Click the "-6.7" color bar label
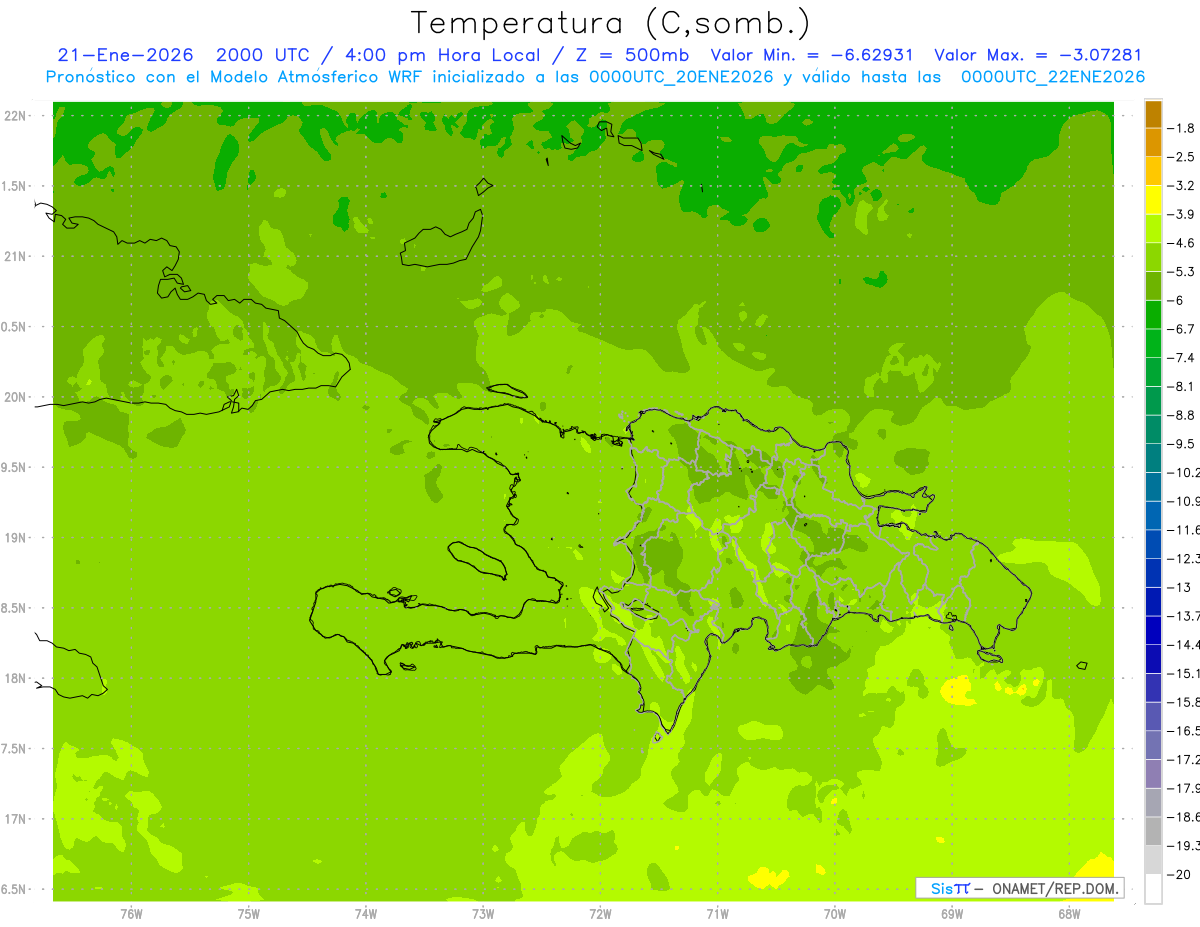The image size is (1200, 927). 1182,329
